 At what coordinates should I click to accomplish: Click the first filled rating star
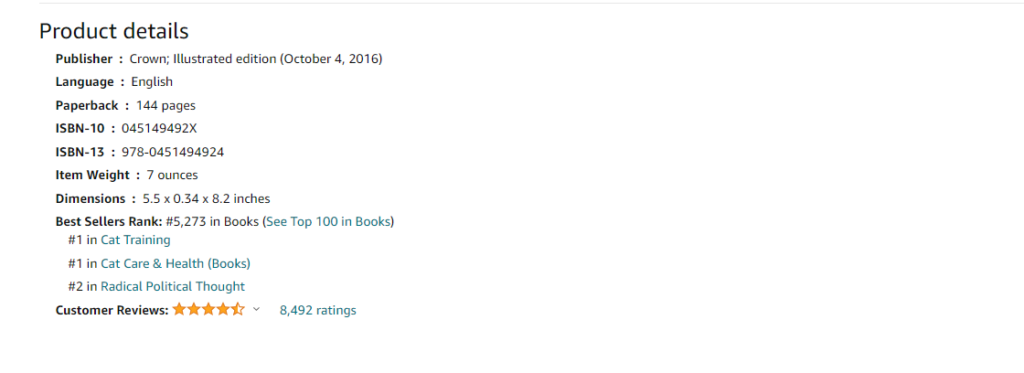180,309
